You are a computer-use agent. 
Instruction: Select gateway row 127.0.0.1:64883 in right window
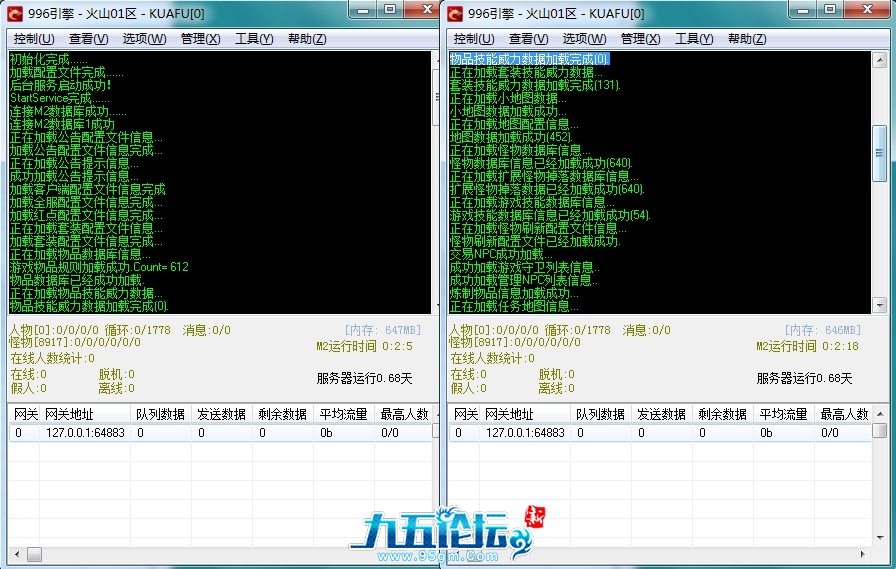pyautogui.click(x=660, y=432)
